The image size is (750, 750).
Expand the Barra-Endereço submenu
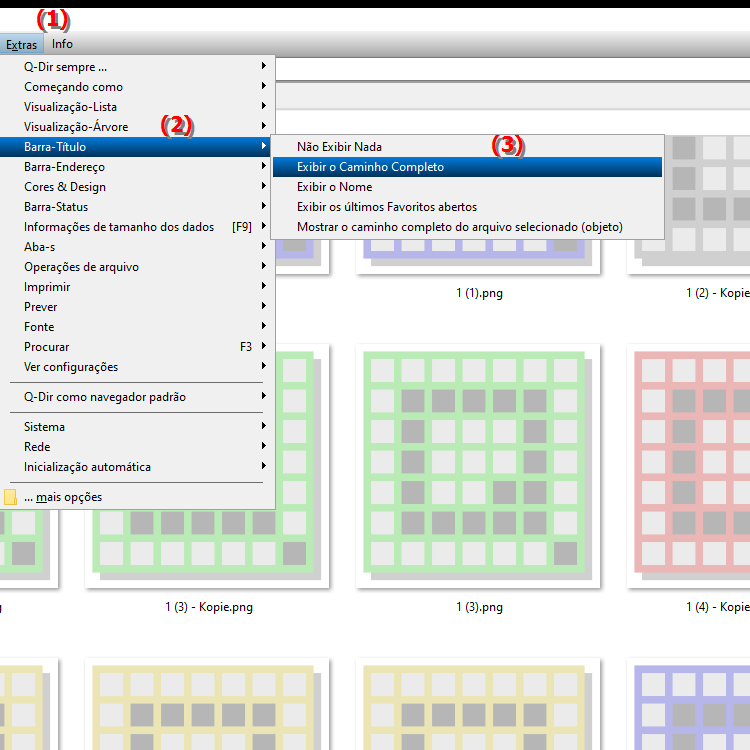64,167
